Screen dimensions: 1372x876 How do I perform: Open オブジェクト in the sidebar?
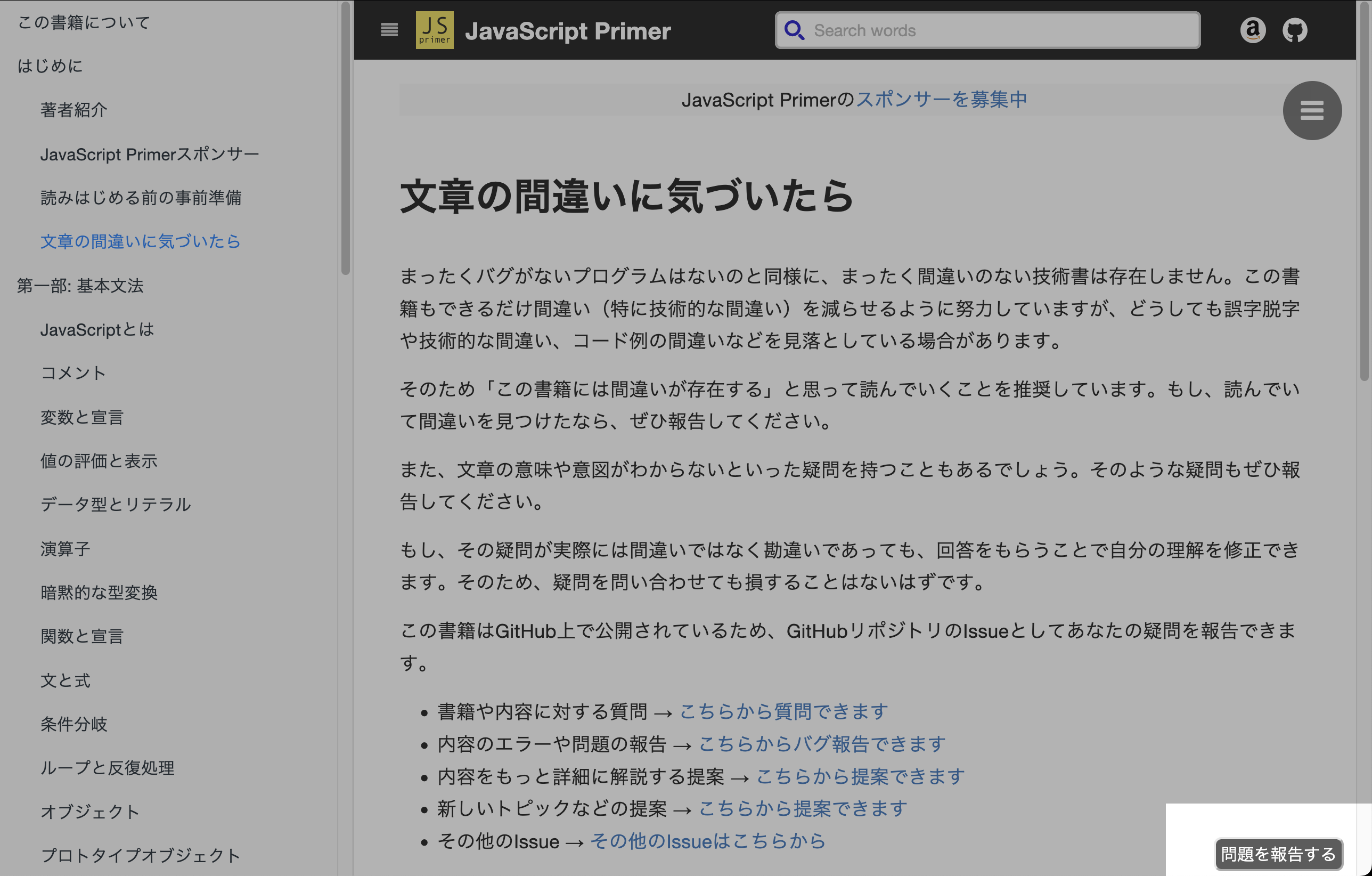[x=90, y=812]
